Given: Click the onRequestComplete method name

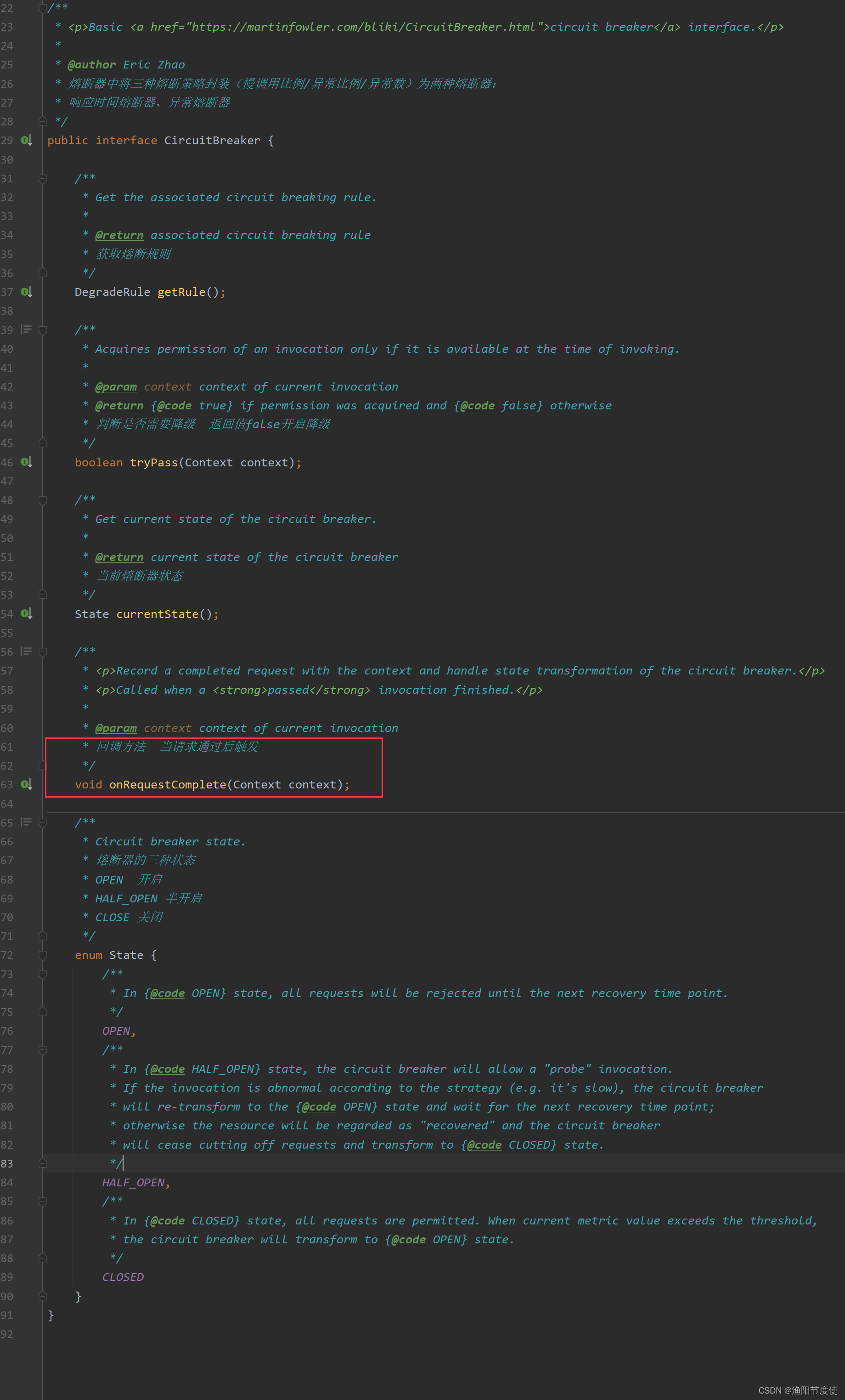Looking at the screenshot, I should coord(168,784).
